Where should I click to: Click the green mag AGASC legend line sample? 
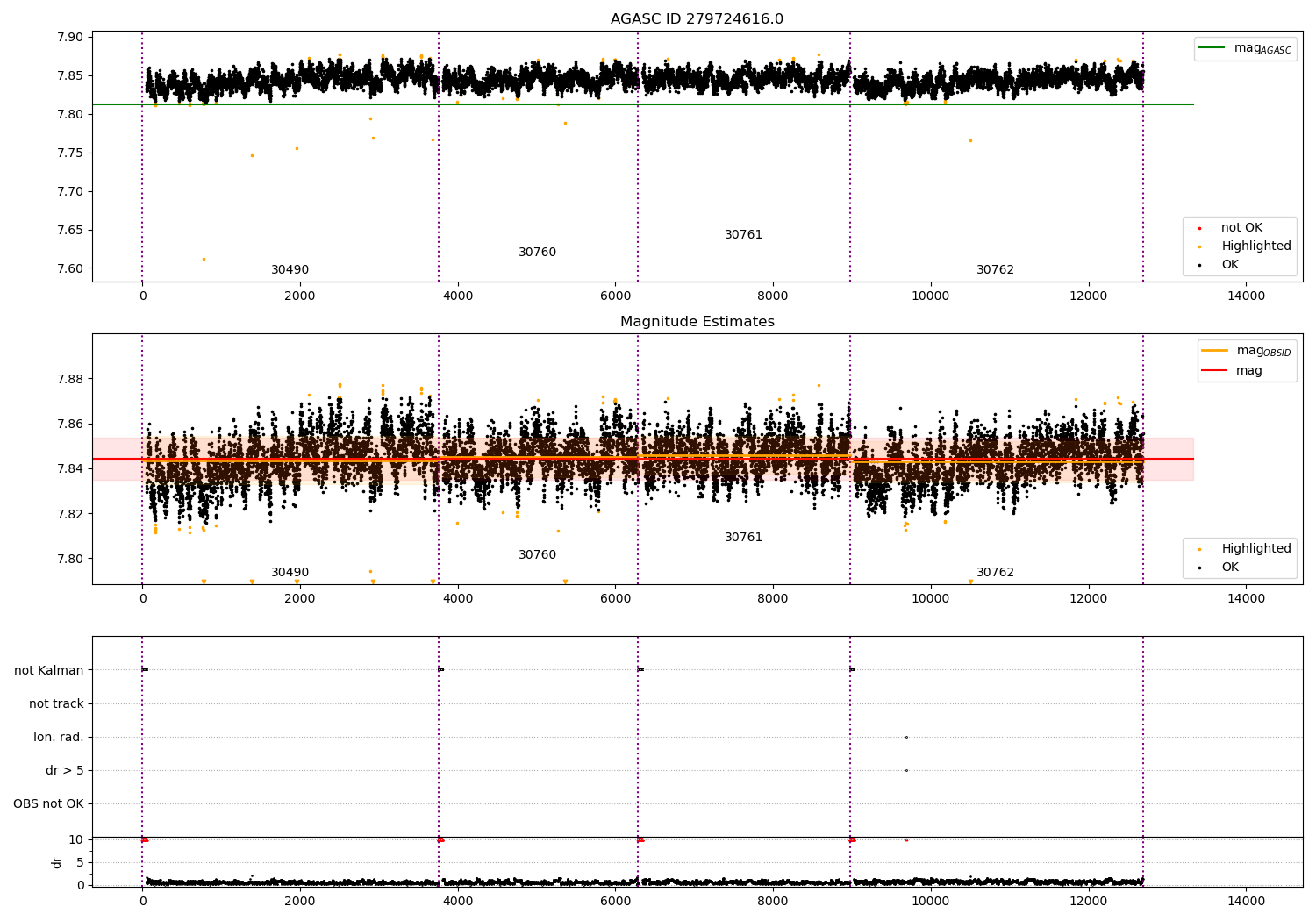point(1212,48)
